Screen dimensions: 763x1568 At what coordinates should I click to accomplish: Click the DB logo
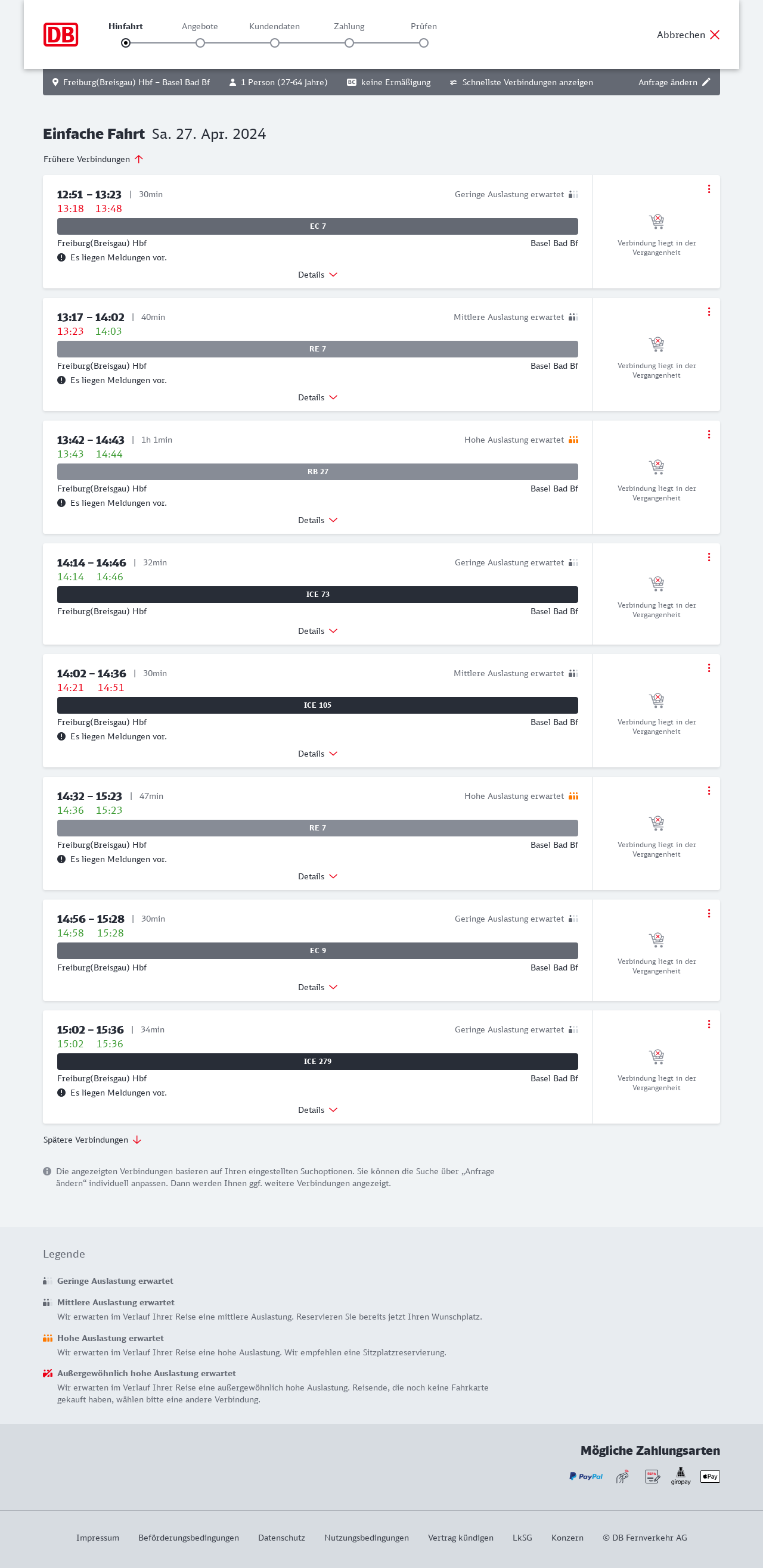pyautogui.click(x=60, y=35)
